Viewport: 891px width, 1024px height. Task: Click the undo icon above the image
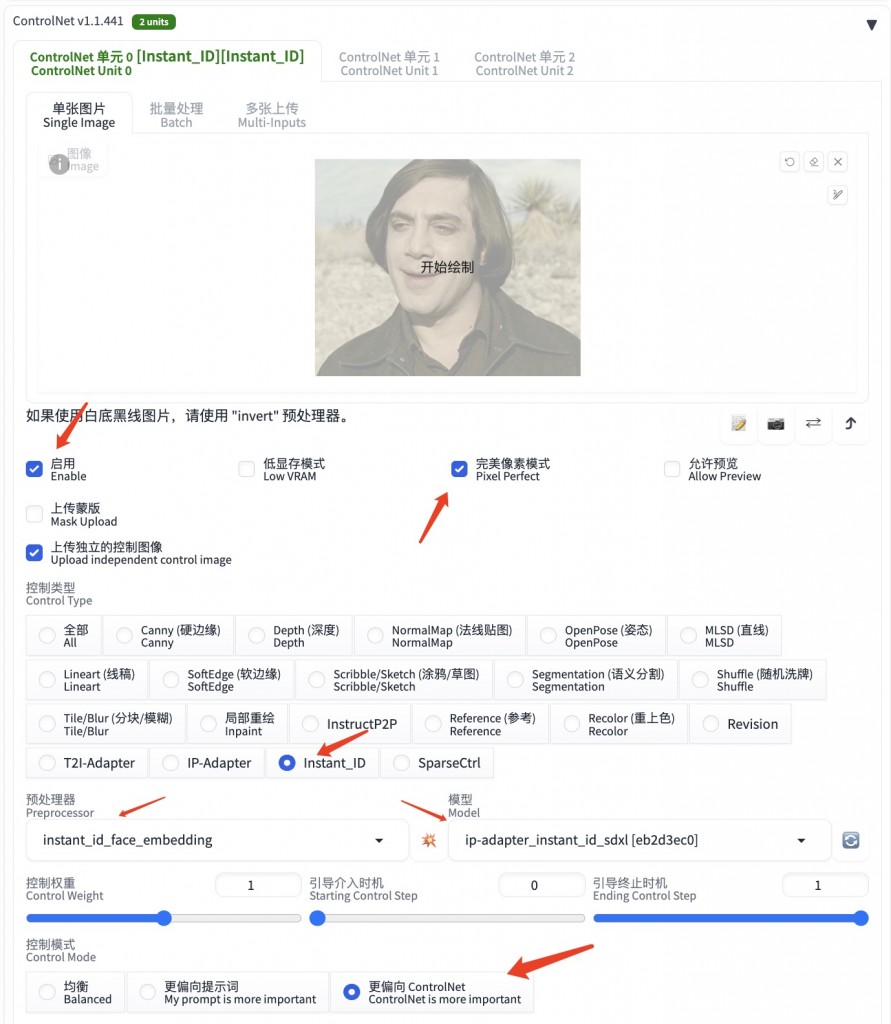point(790,161)
